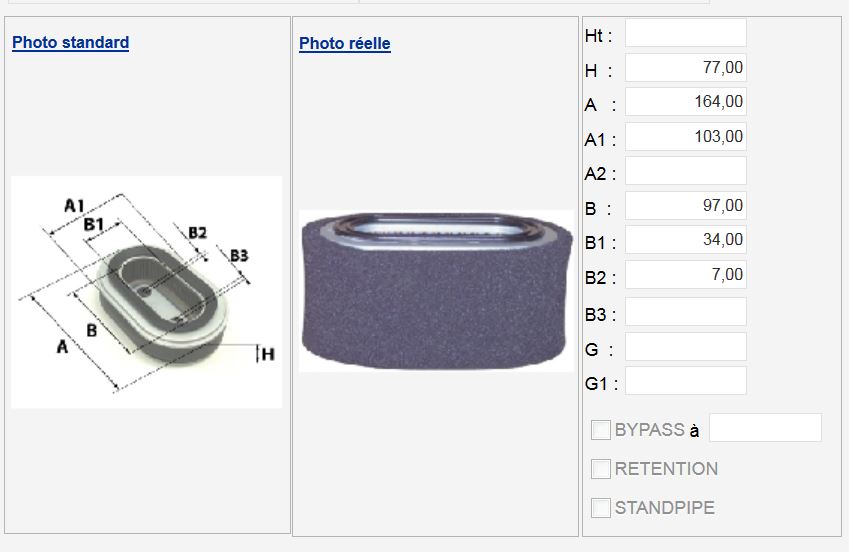
Task: Focus the A1 field containing 103,00
Action: pyautogui.click(x=686, y=136)
